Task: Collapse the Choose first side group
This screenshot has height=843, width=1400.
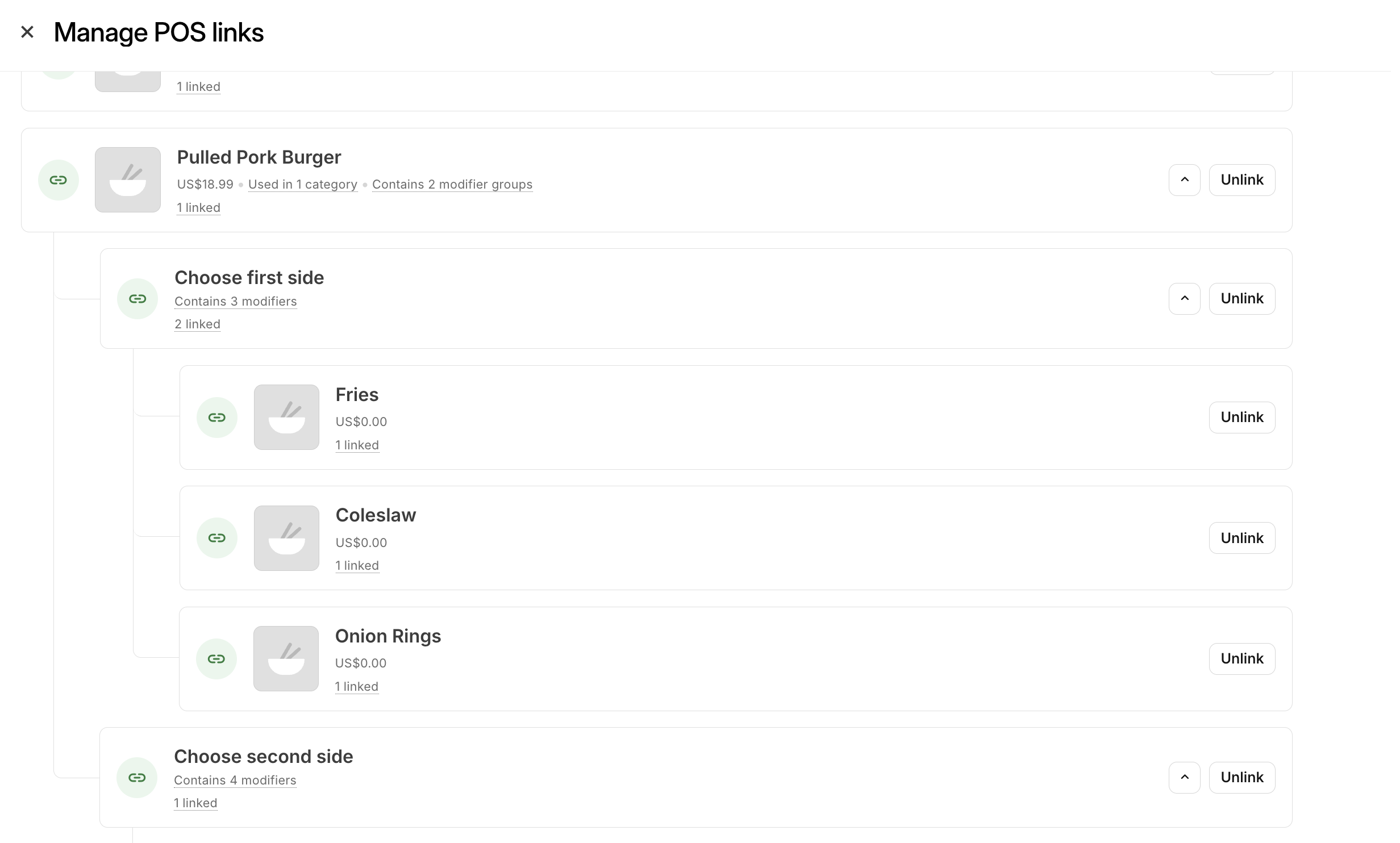Action: tap(1185, 299)
